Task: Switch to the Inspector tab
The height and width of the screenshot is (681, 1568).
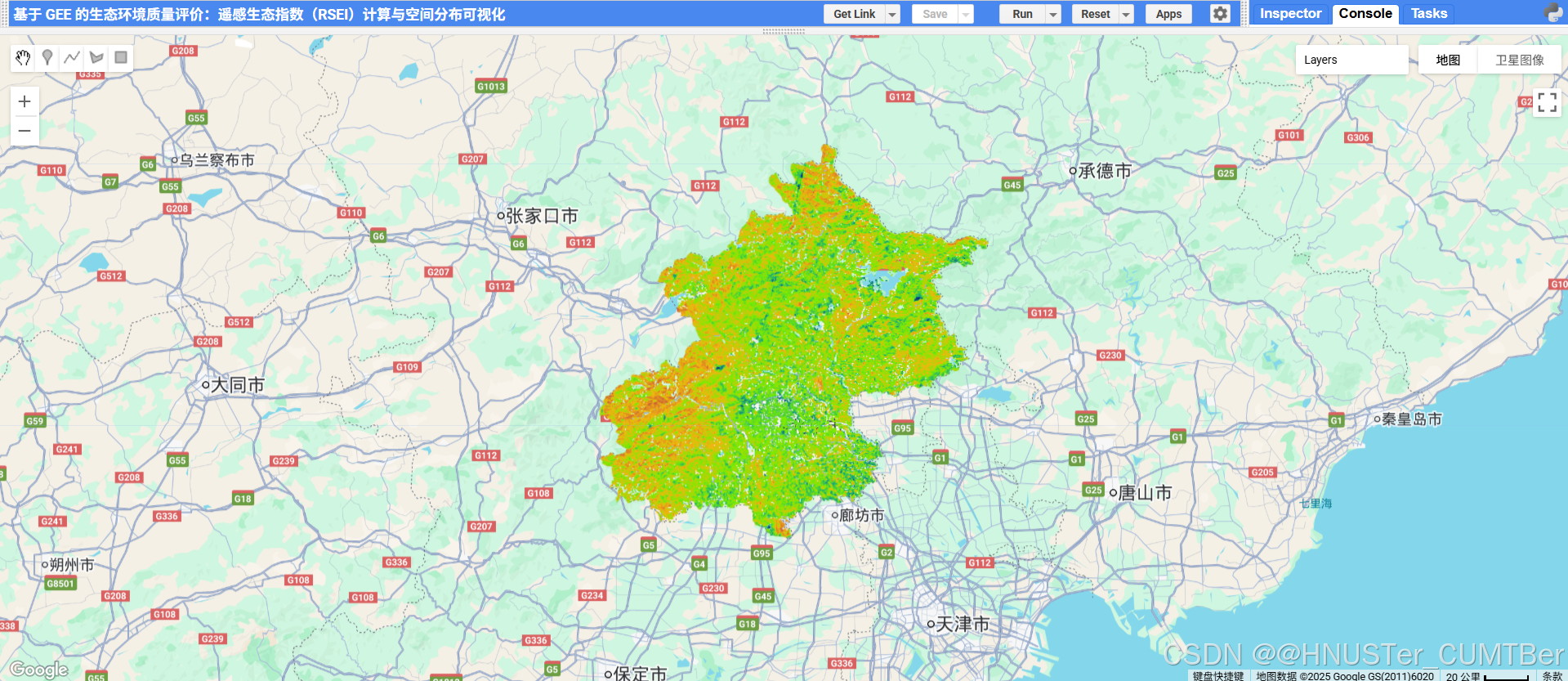Action: [x=1290, y=13]
